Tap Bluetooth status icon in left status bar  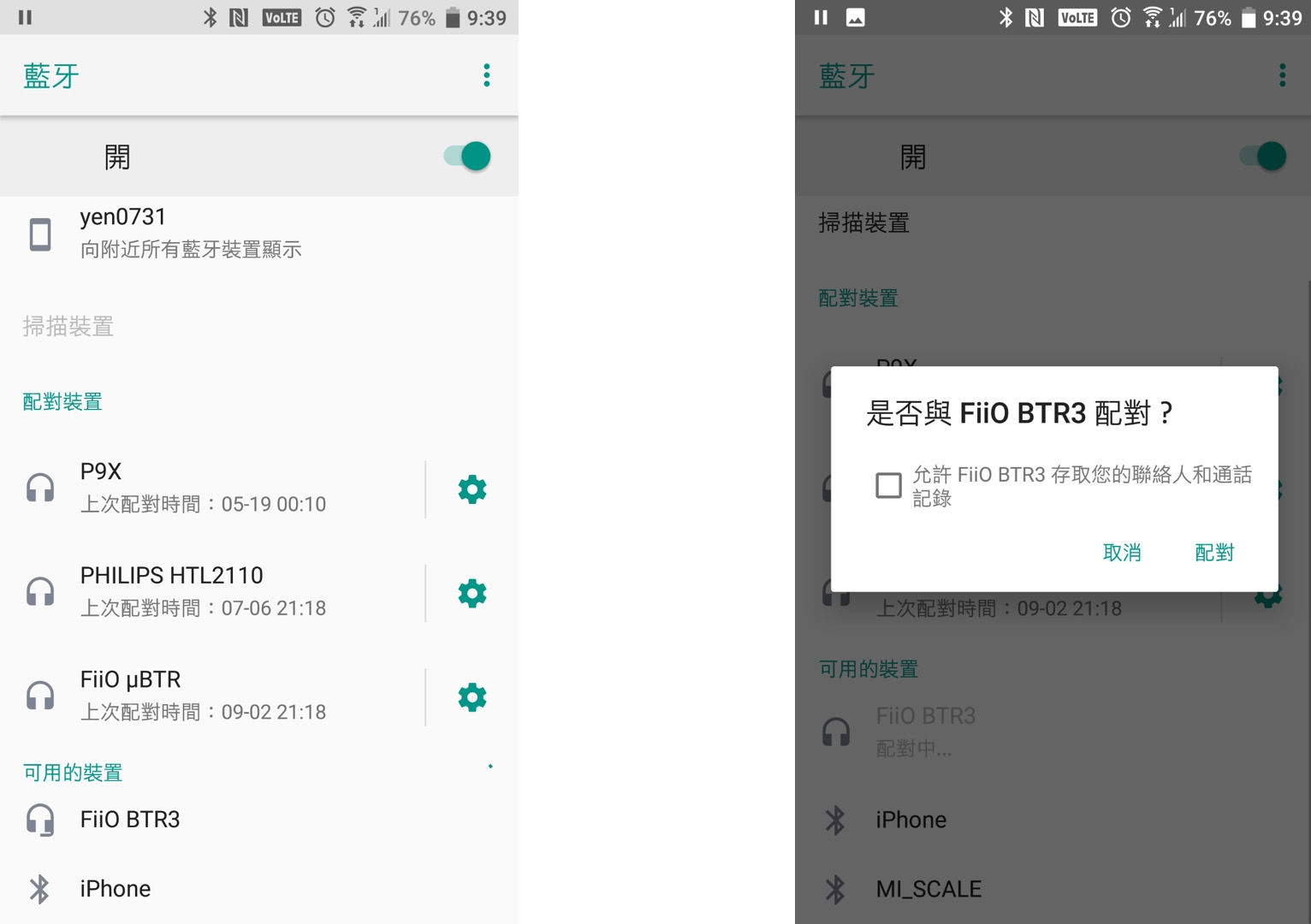coord(210,17)
